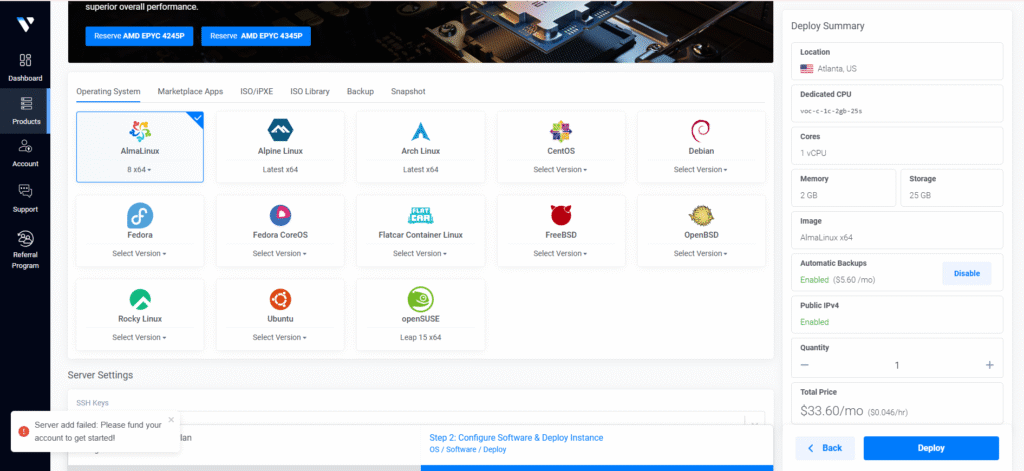Expand AlmaLinux 8 x64 version dropdown
The height and width of the screenshot is (471, 1024).
coord(140,169)
